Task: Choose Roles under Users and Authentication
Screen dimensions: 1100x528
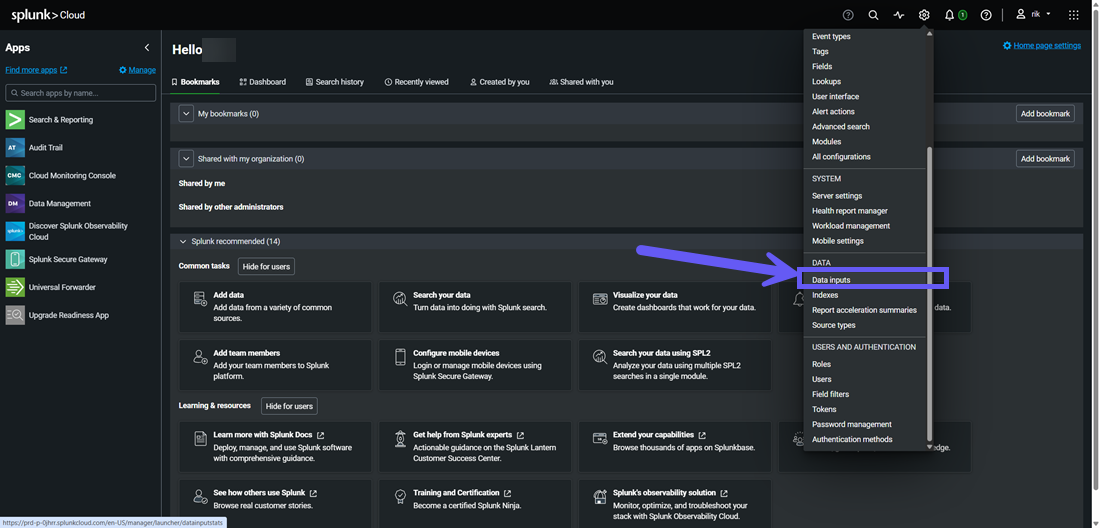Action: pyautogui.click(x=821, y=365)
